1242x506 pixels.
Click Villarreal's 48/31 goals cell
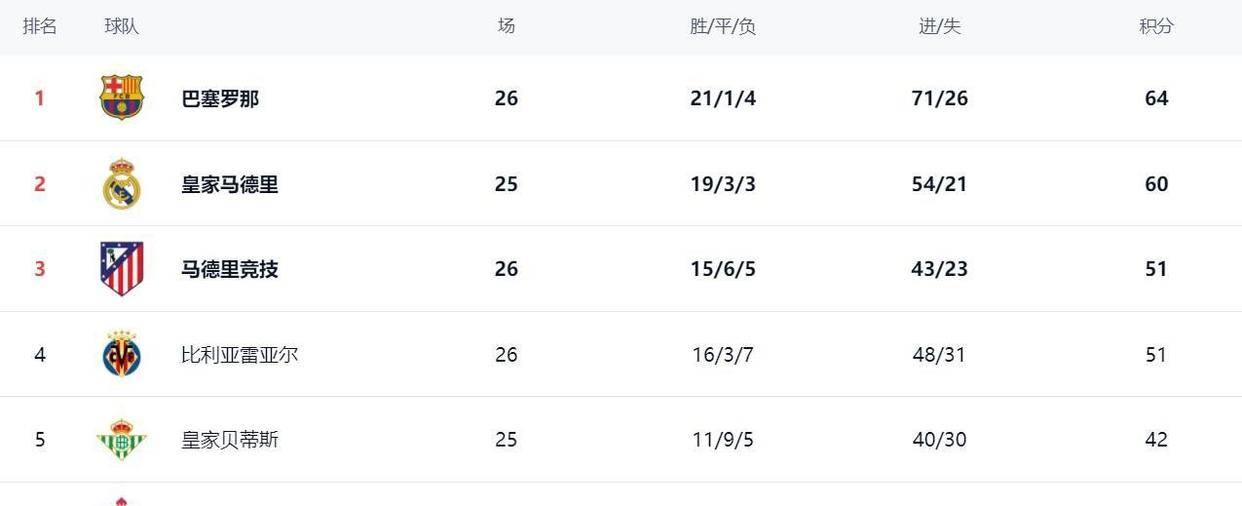pos(940,355)
